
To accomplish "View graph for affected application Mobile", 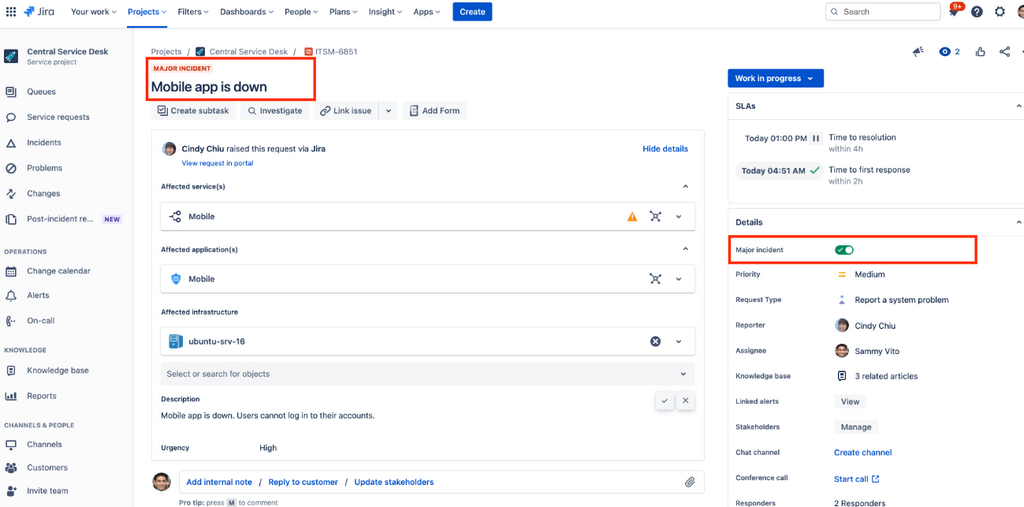I will pos(656,279).
